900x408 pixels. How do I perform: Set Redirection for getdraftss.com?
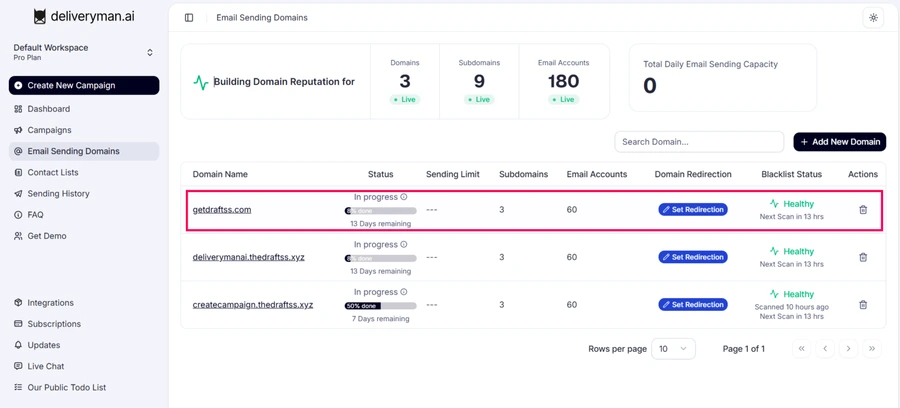pyautogui.click(x=693, y=210)
